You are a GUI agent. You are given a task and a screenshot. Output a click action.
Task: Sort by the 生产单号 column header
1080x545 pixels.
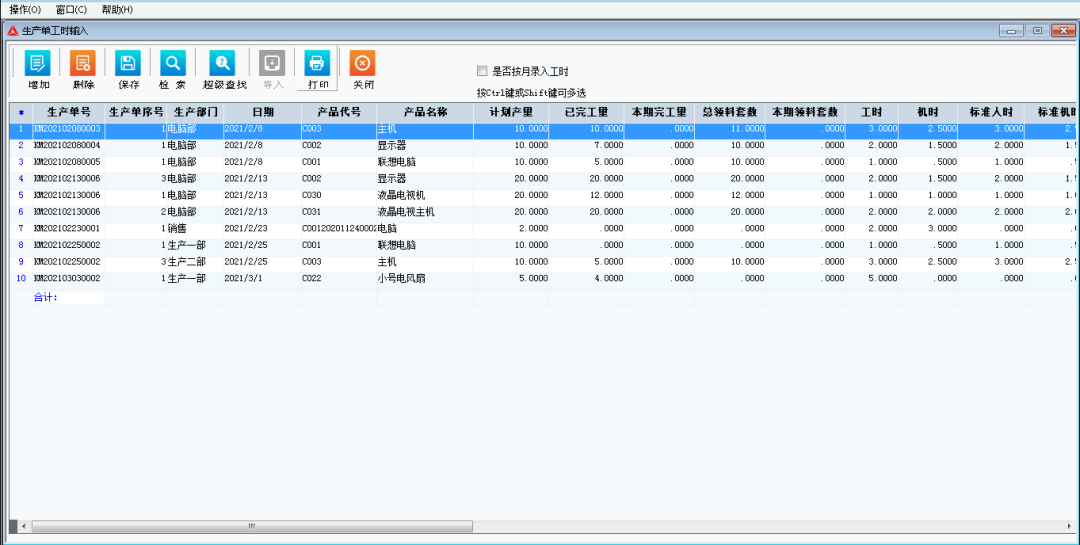68,112
